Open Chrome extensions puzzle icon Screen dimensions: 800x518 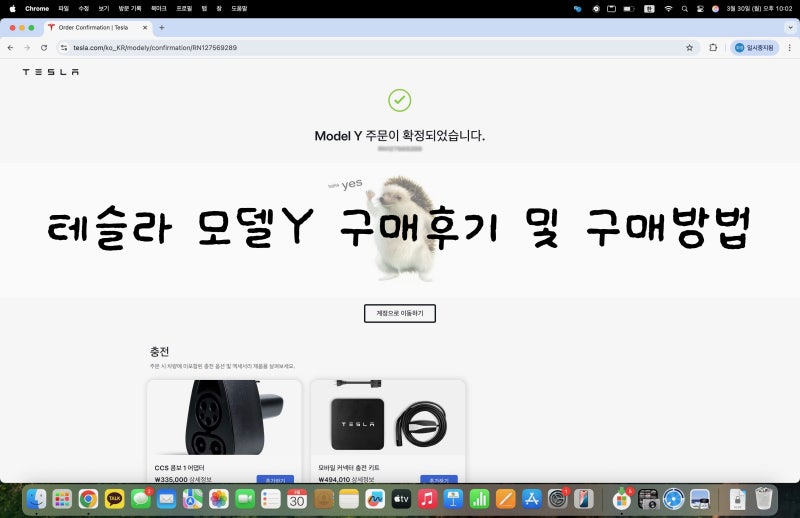(x=713, y=47)
